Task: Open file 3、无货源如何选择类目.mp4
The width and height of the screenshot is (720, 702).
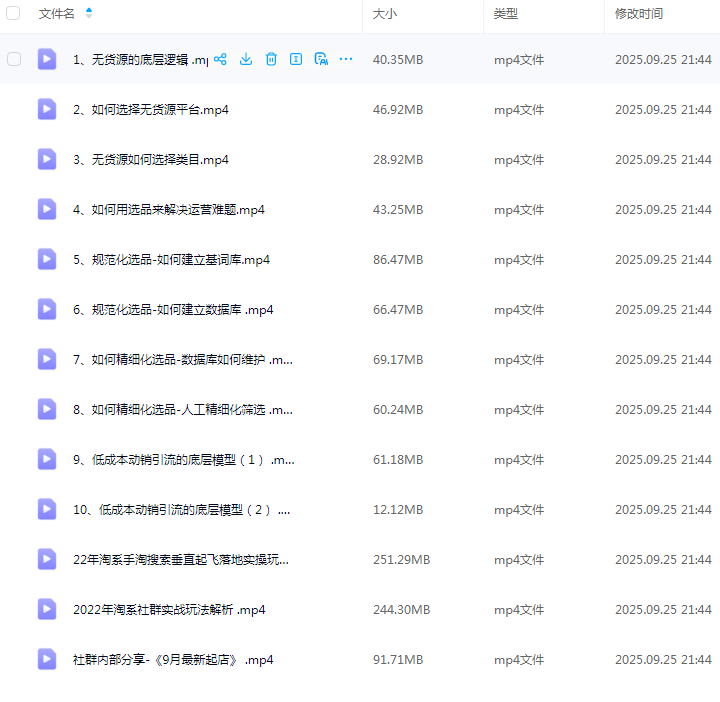Action: click(151, 159)
